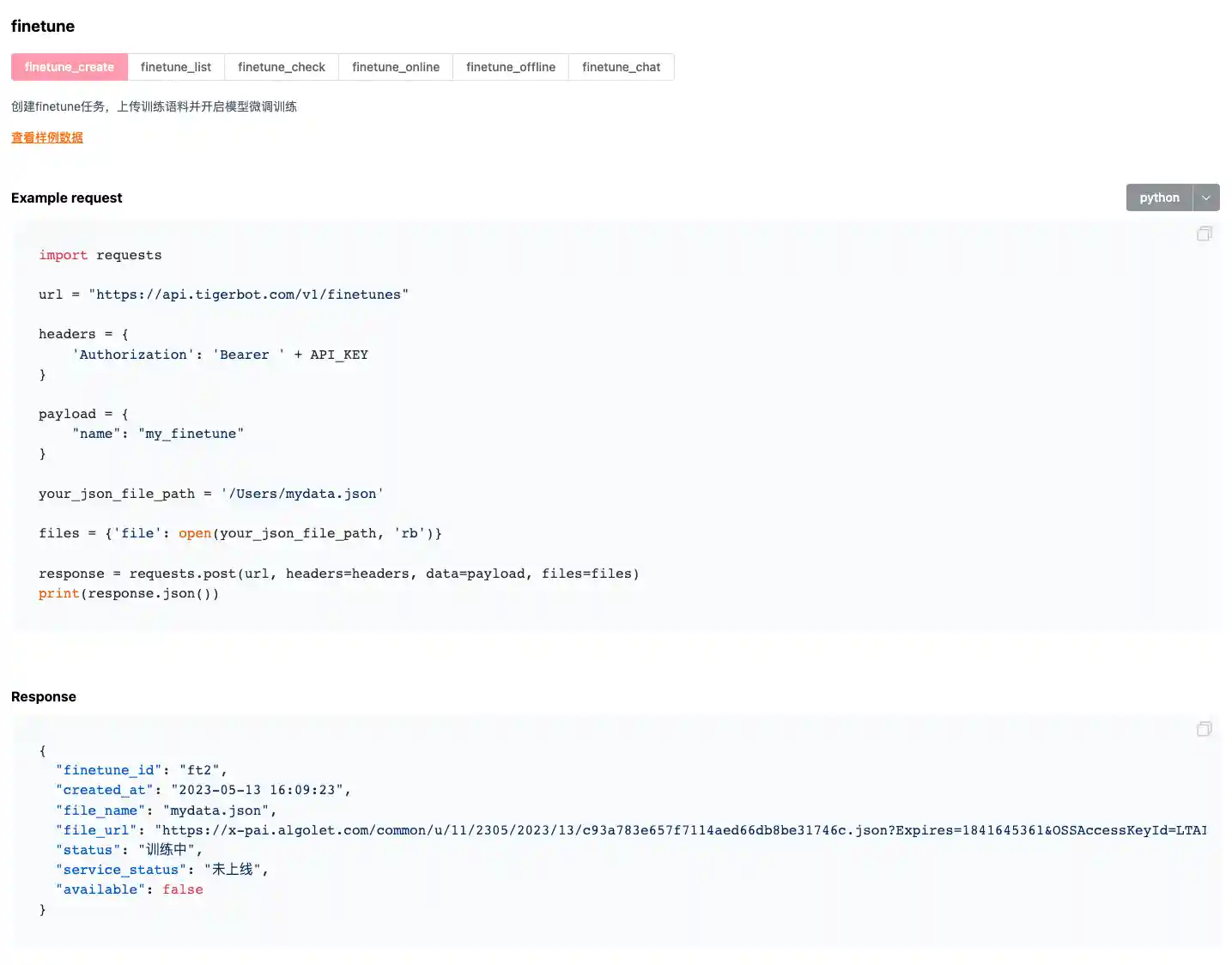Viewport: 1232px width, 965px height.
Task: Select the highlighted finetune_create tab
Action: tap(69, 66)
